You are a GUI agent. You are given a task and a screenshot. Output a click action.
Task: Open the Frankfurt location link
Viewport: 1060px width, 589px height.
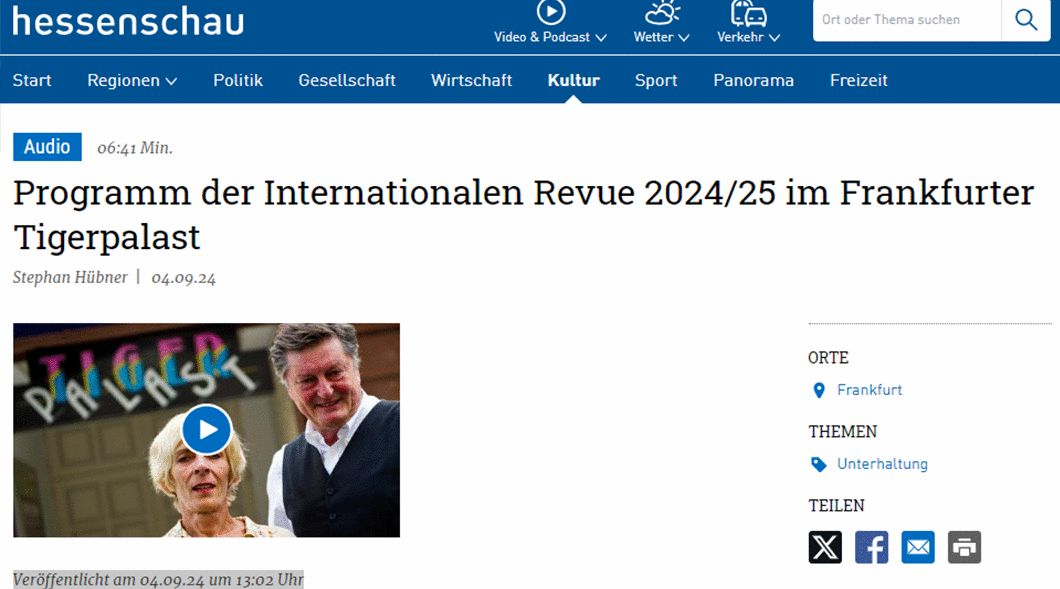click(x=869, y=390)
